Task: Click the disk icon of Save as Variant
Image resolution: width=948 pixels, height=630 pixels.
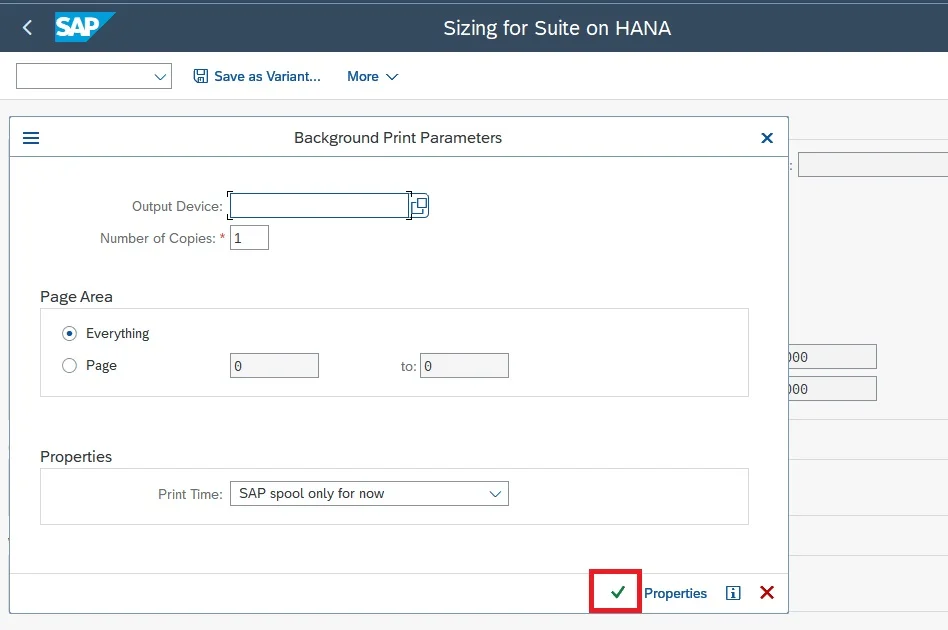Action: coord(201,76)
